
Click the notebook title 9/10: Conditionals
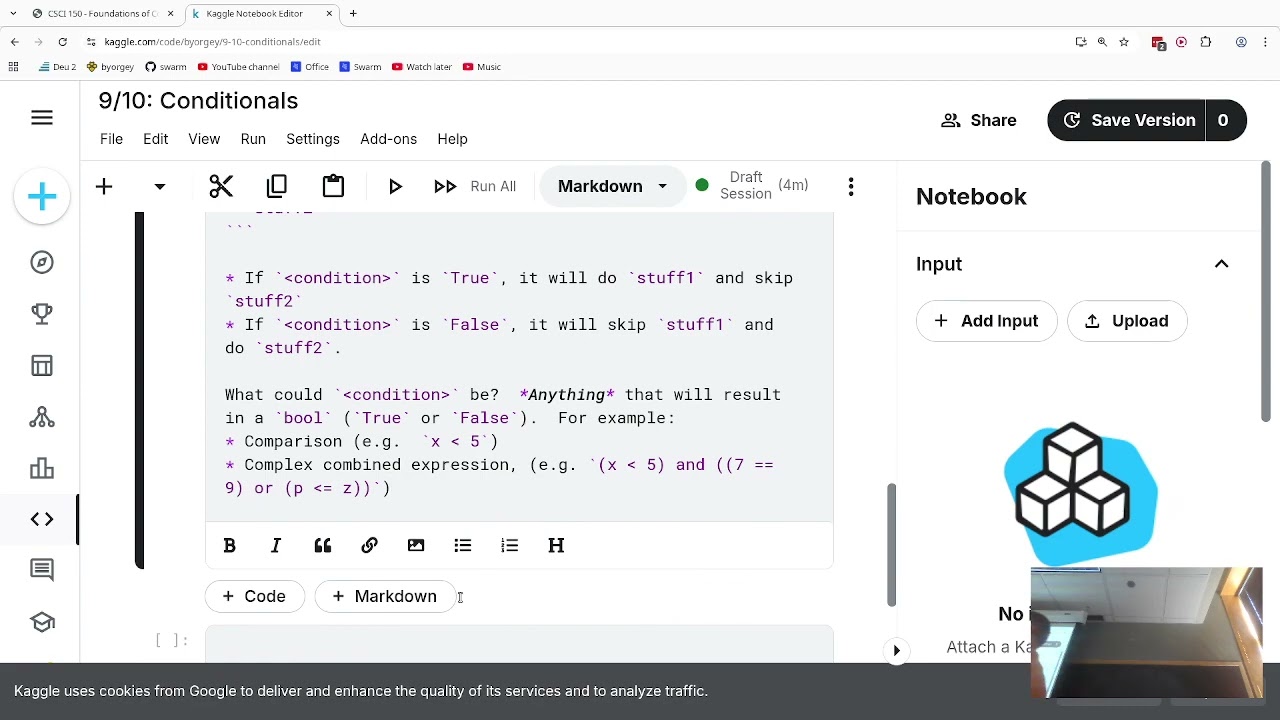pos(198,101)
